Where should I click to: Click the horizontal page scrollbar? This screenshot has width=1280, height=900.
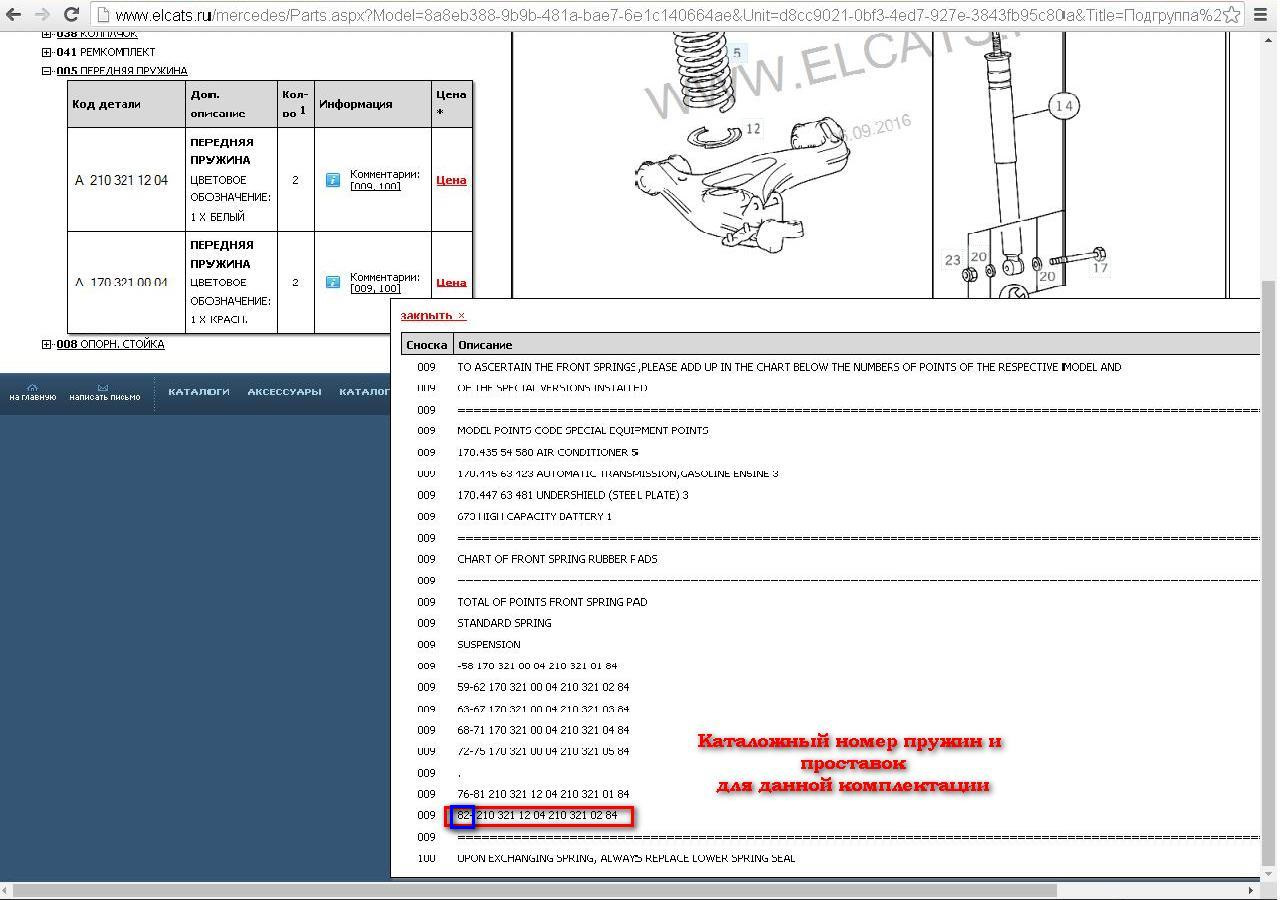click(535, 890)
